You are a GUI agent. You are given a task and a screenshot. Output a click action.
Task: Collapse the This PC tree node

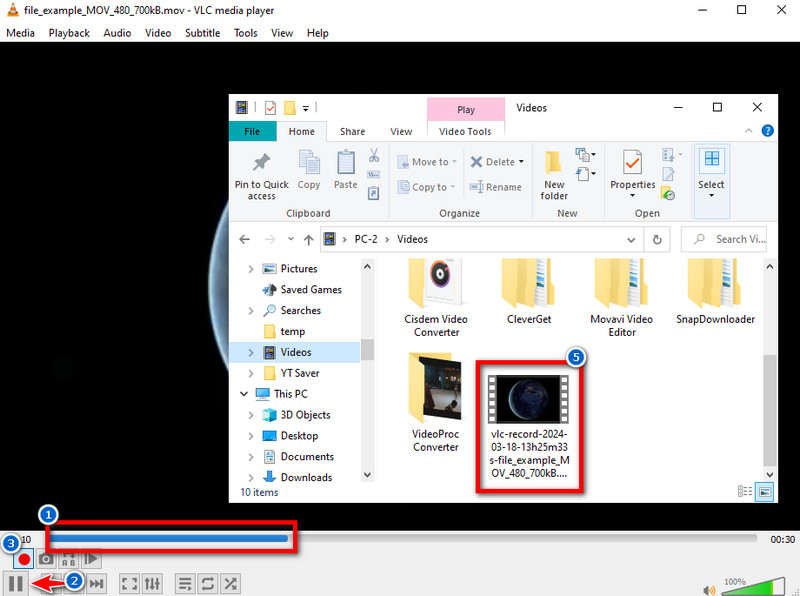click(x=244, y=394)
